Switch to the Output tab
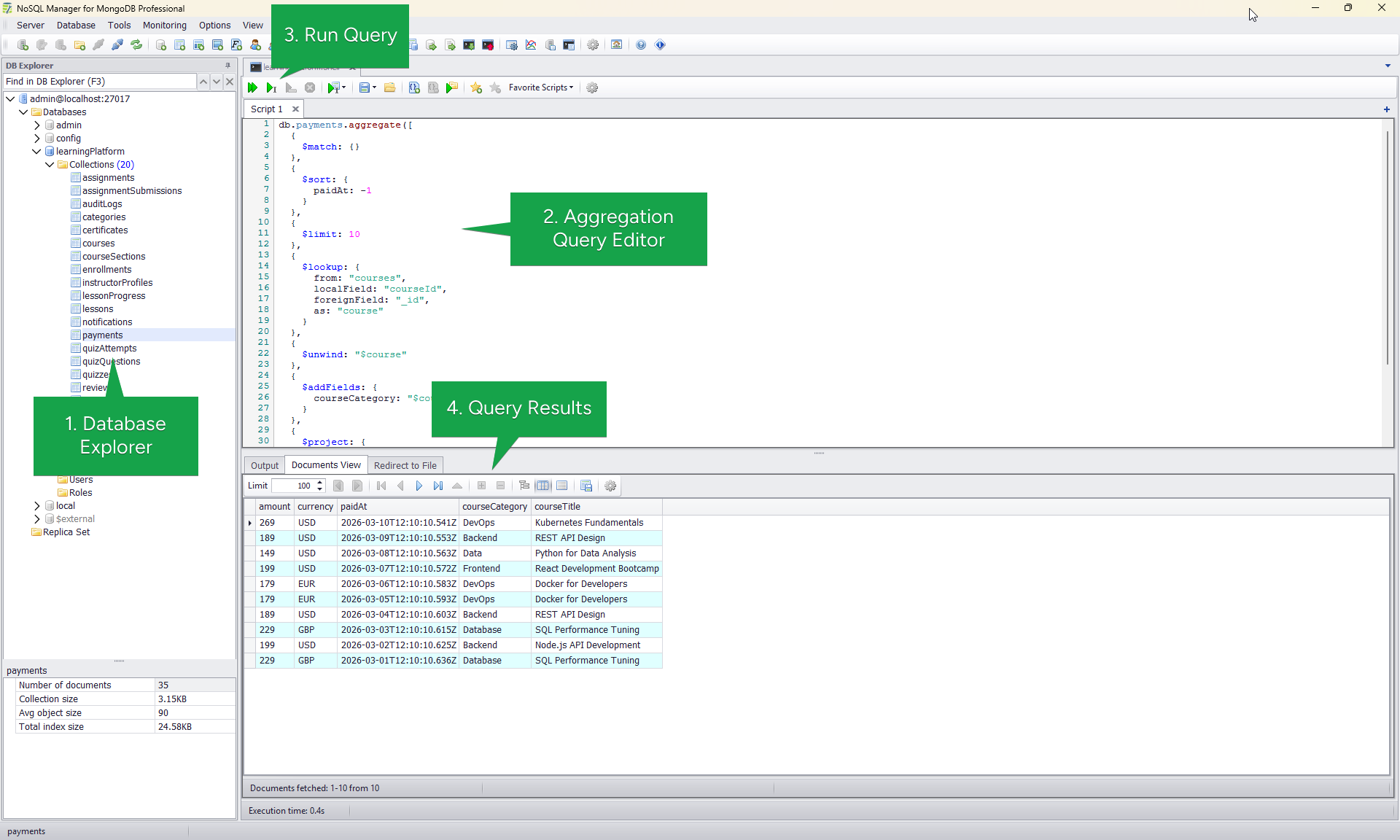 (x=264, y=466)
